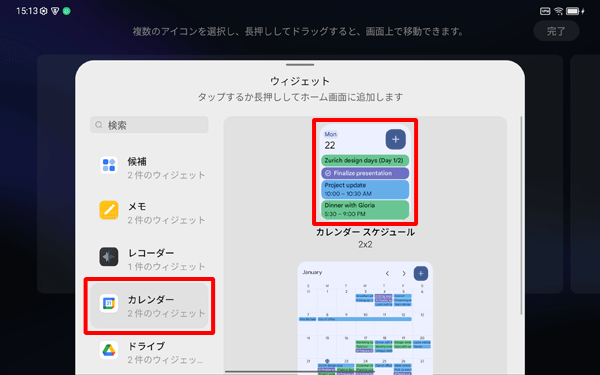
Task: Select the カレンダー widget category
Action: (x=149, y=306)
